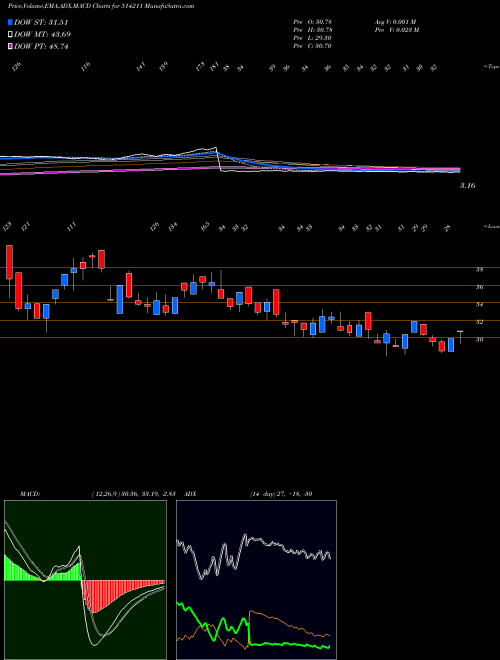Click the 36 price axis label

click(479, 287)
